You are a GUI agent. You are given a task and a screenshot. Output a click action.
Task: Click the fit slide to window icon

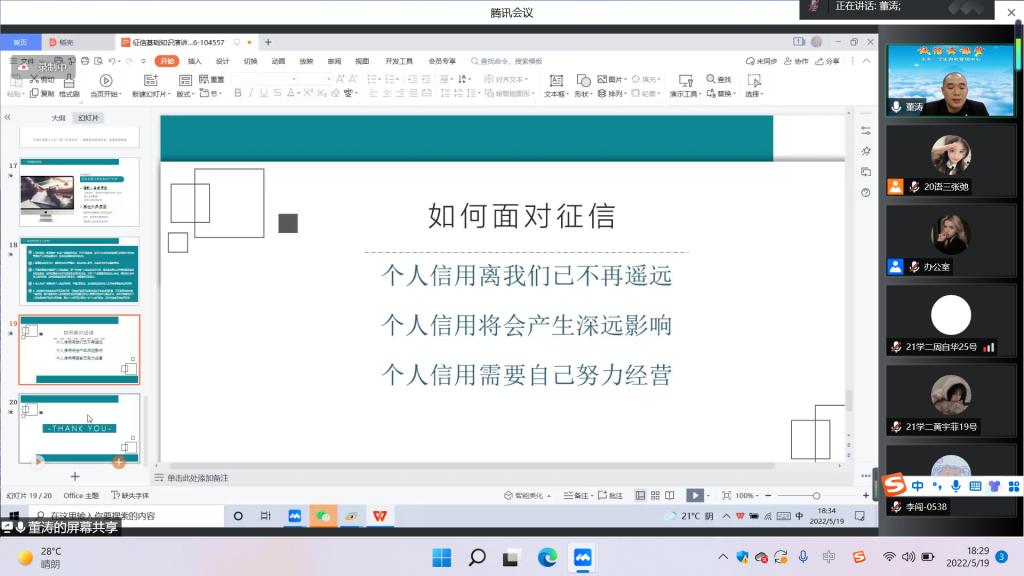coord(726,496)
